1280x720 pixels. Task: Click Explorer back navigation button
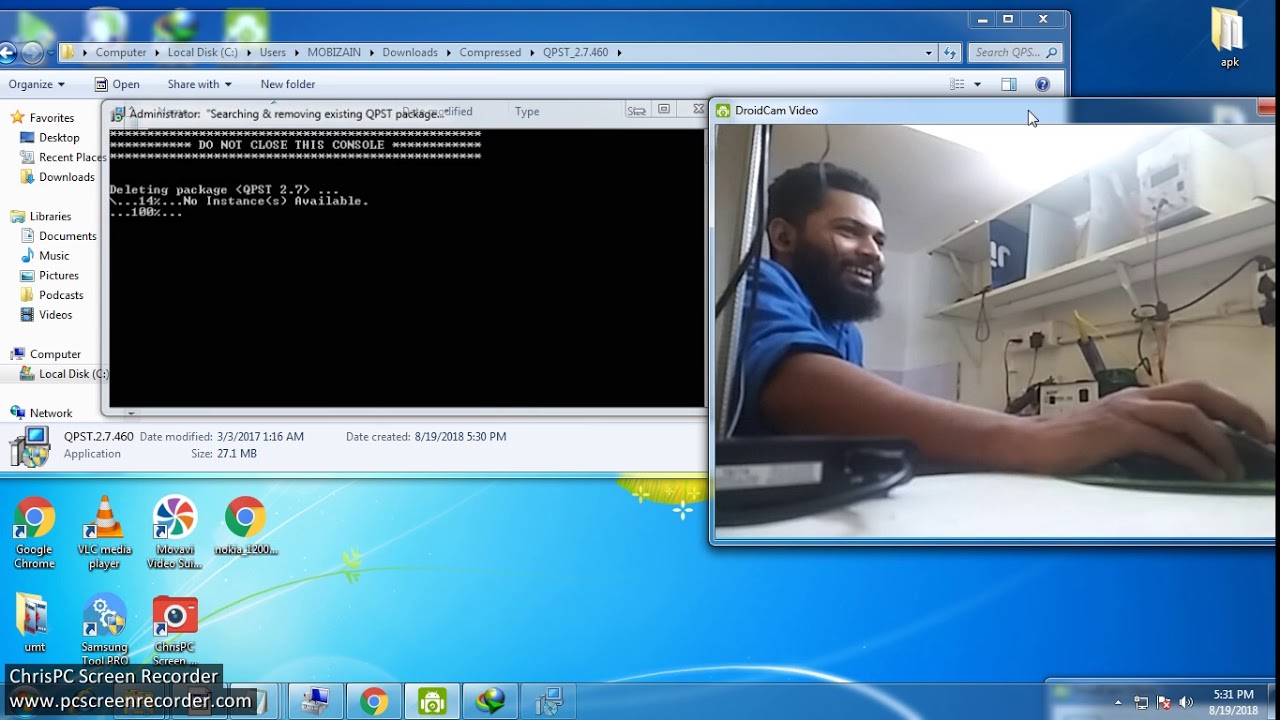(6, 52)
